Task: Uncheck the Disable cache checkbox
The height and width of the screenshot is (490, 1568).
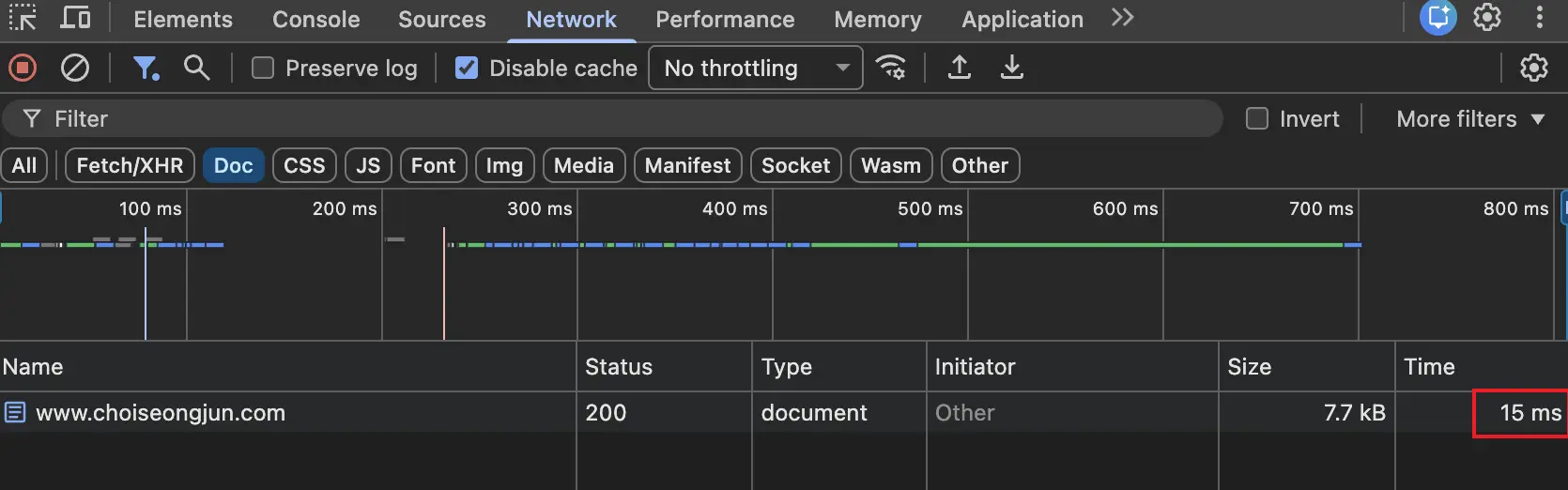Action: [x=467, y=69]
